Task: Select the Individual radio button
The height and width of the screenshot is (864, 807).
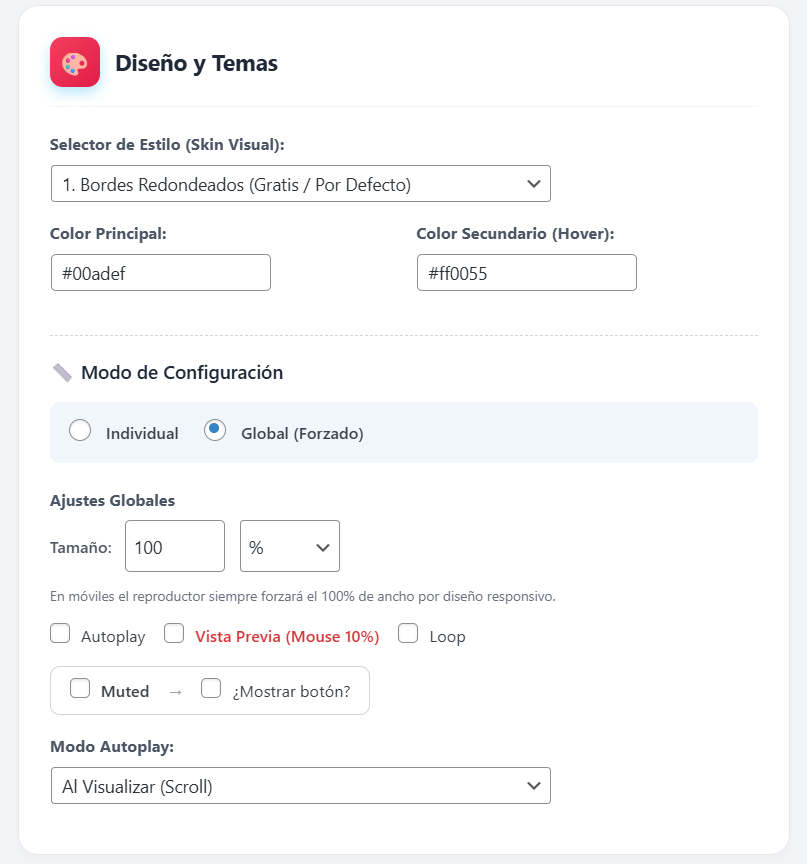Action: click(80, 431)
